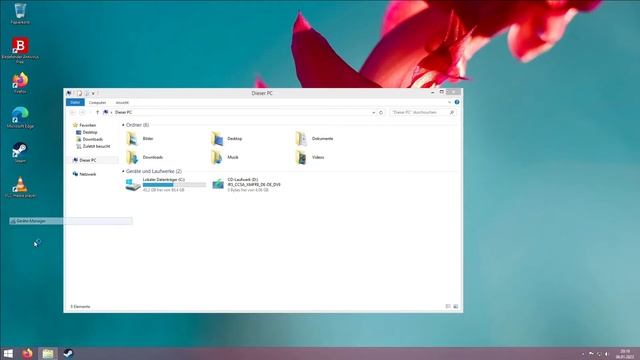Select Steam desktop shortcut

pyautogui.click(x=20, y=152)
